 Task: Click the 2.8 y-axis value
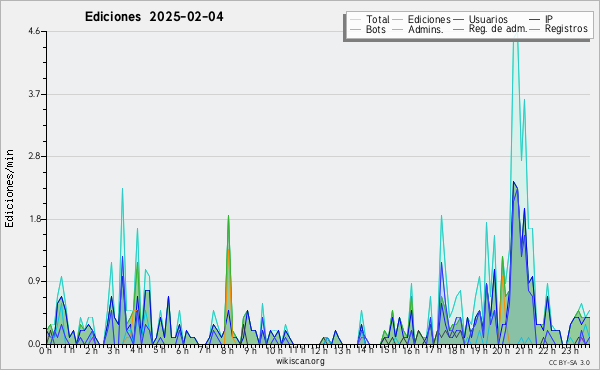[34, 156]
